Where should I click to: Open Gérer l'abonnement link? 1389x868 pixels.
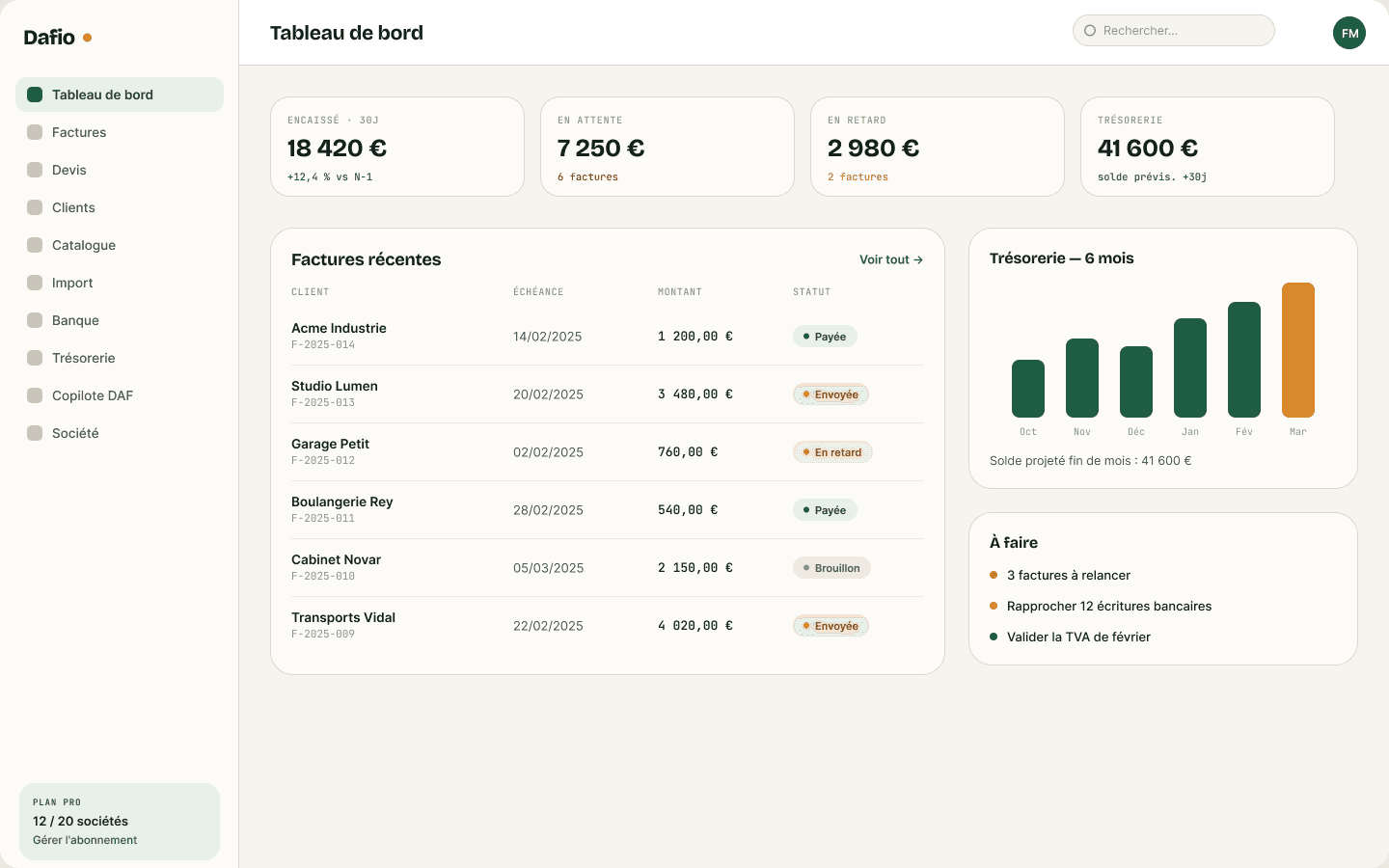(x=85, y=840)
